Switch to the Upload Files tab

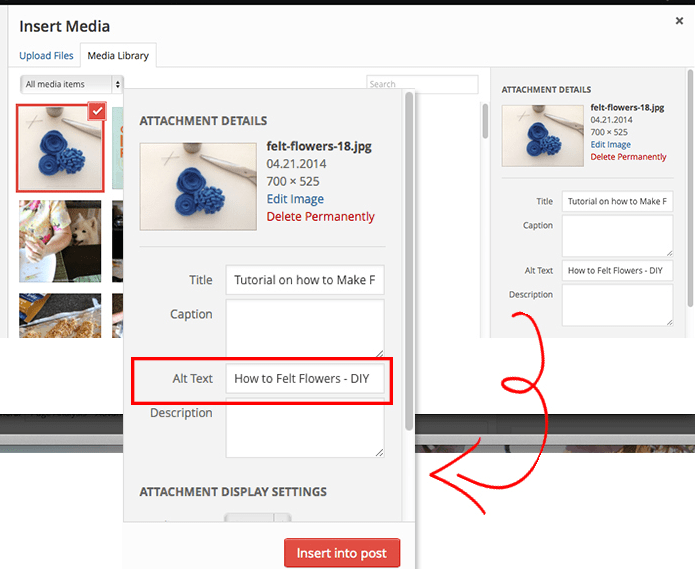click(46, 56)
